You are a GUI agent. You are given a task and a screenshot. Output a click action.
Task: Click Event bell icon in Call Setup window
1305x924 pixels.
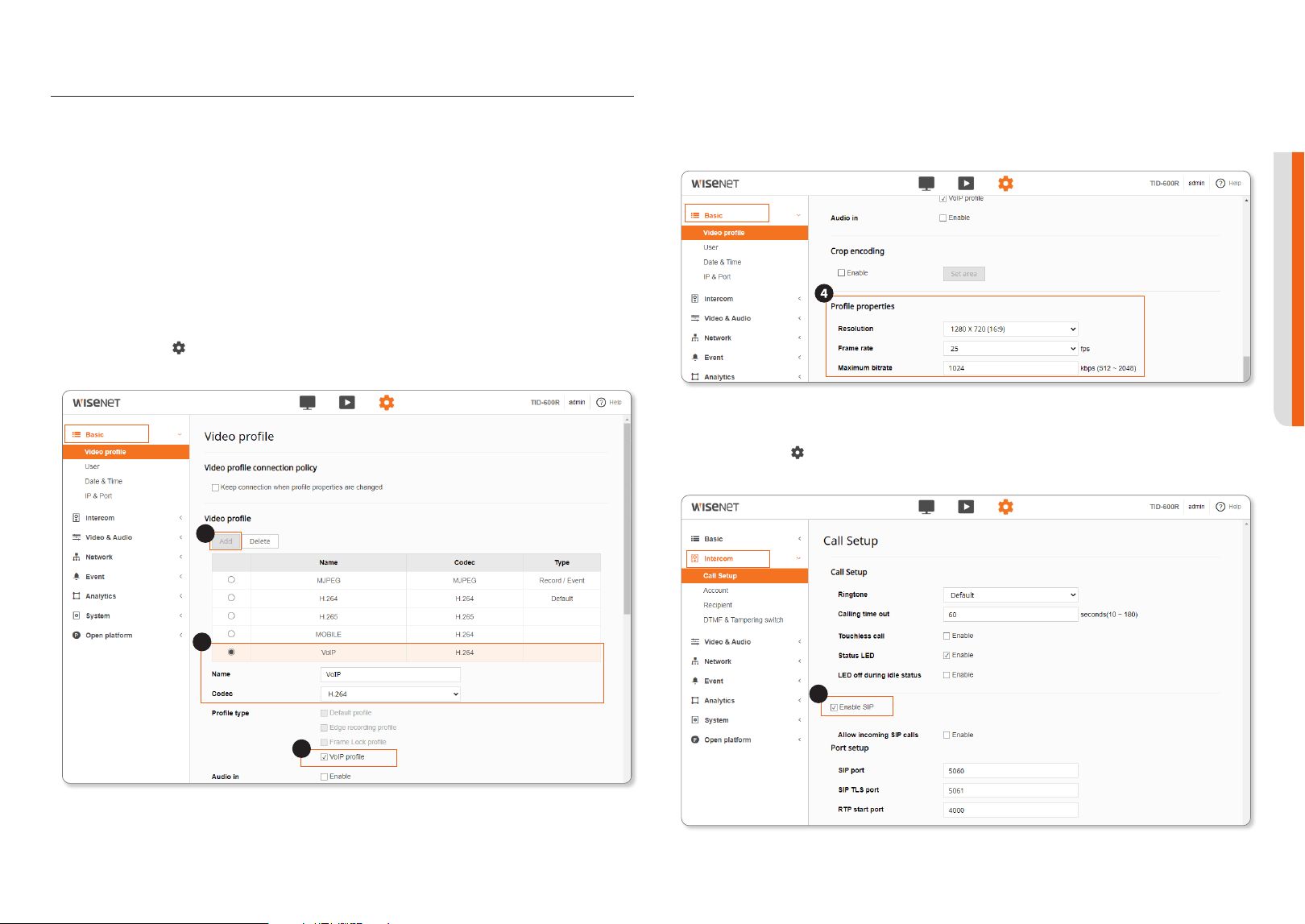695,681
